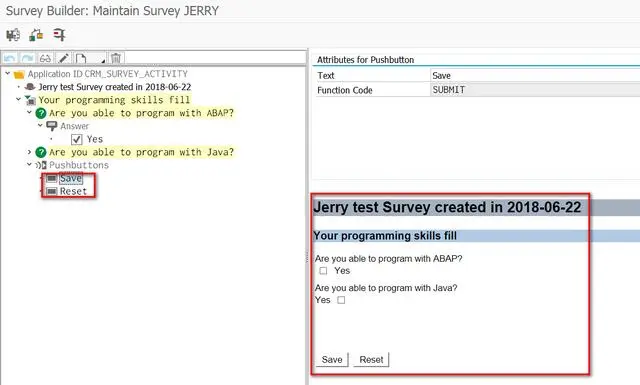Select the Pushbuttons tree node label
Screen dimensions: 640x385
click(79, 165)
